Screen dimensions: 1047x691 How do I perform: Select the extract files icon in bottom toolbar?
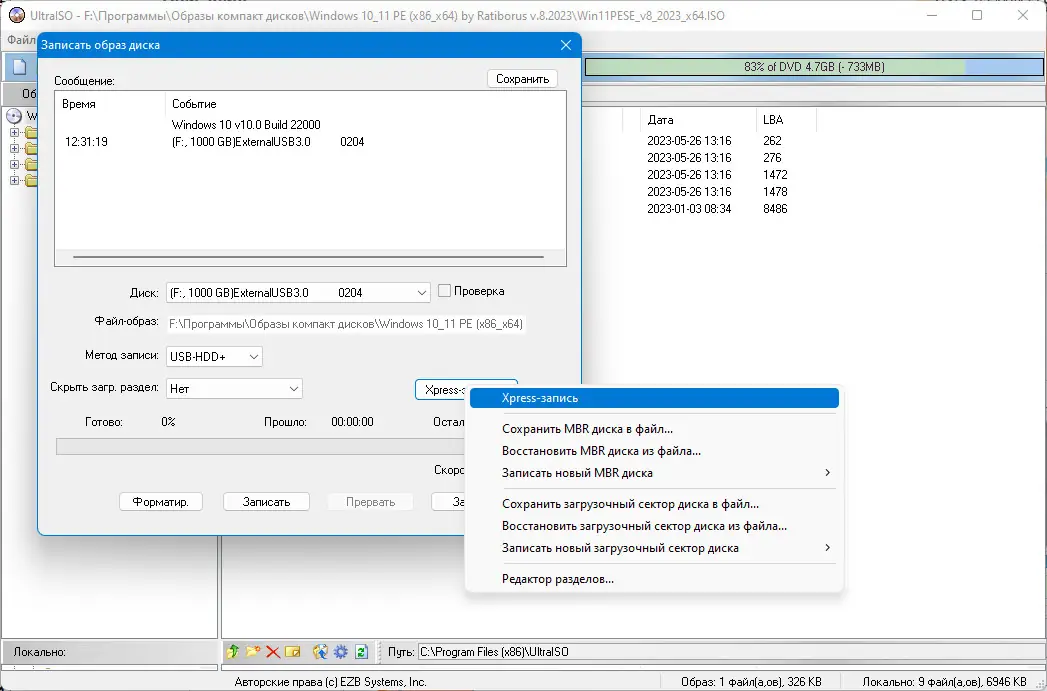(320, 652)
